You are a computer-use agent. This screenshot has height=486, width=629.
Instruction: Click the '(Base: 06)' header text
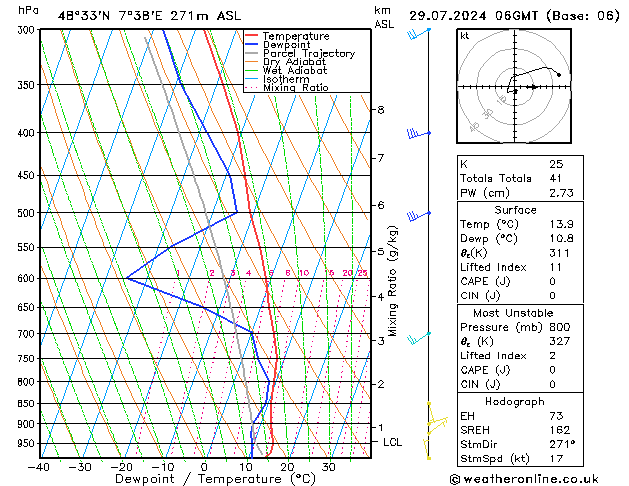click(582, 16)
